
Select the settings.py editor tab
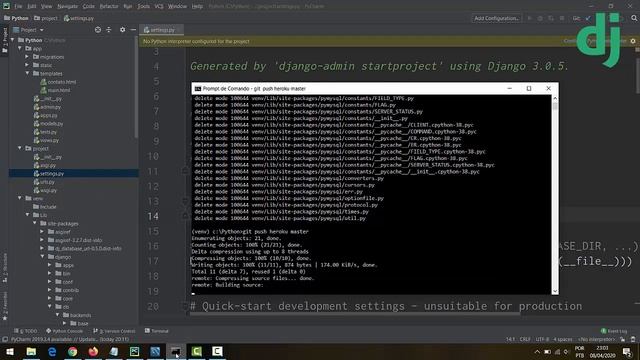click(x=162, y=30)
